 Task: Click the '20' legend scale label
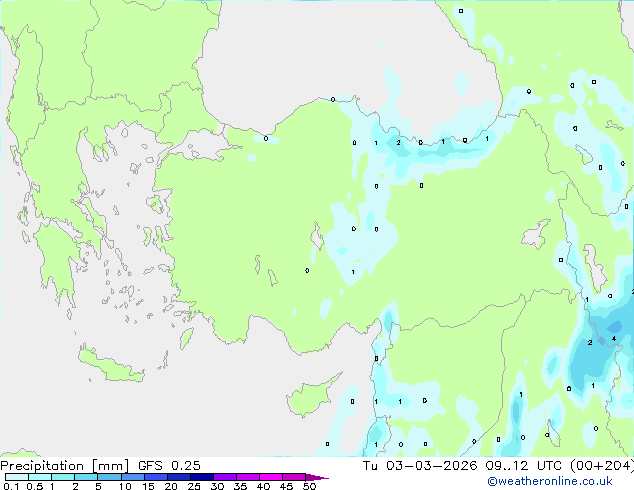[x=171, y=486]
